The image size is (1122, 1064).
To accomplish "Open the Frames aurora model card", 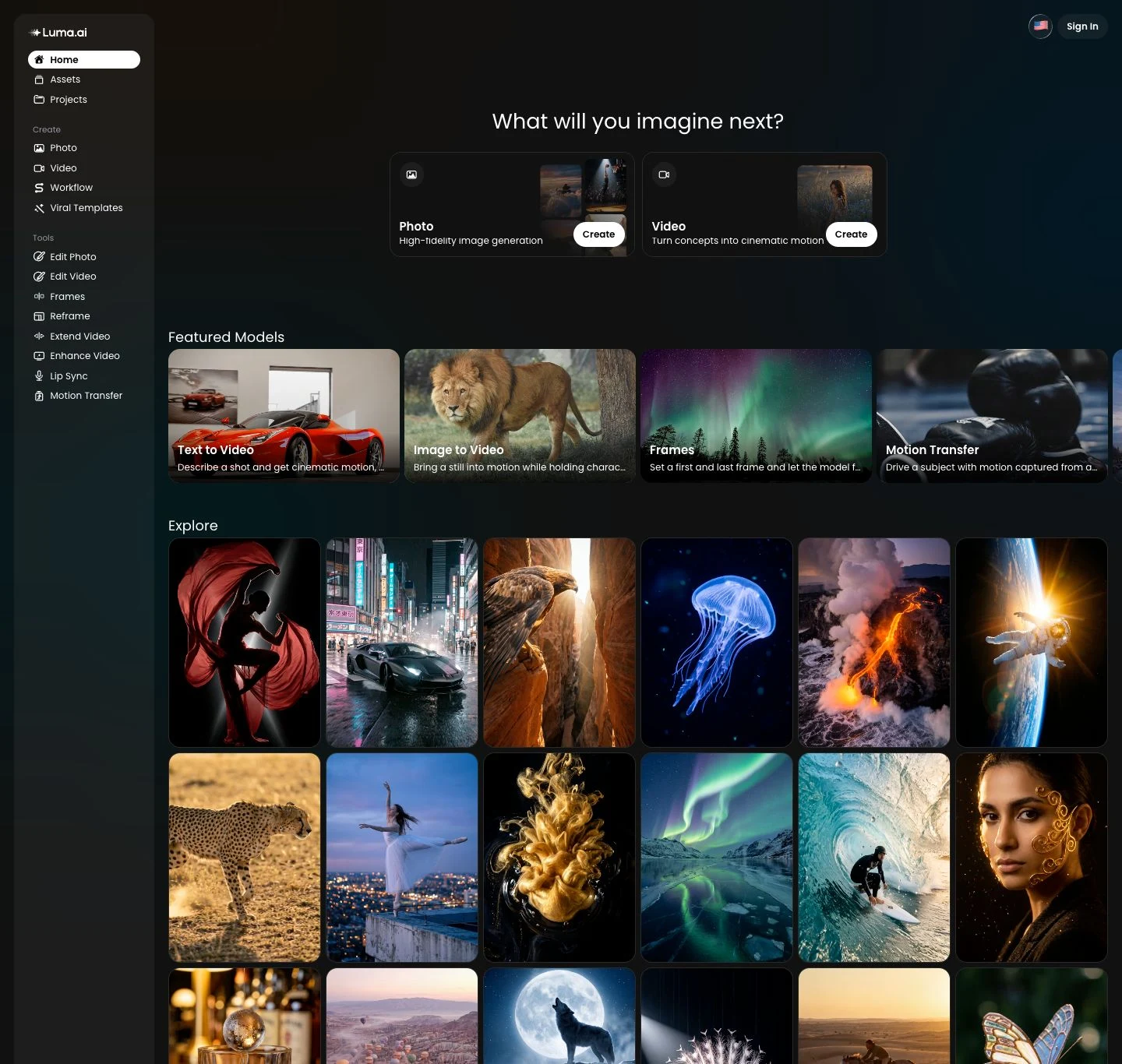I will [756, 416].
